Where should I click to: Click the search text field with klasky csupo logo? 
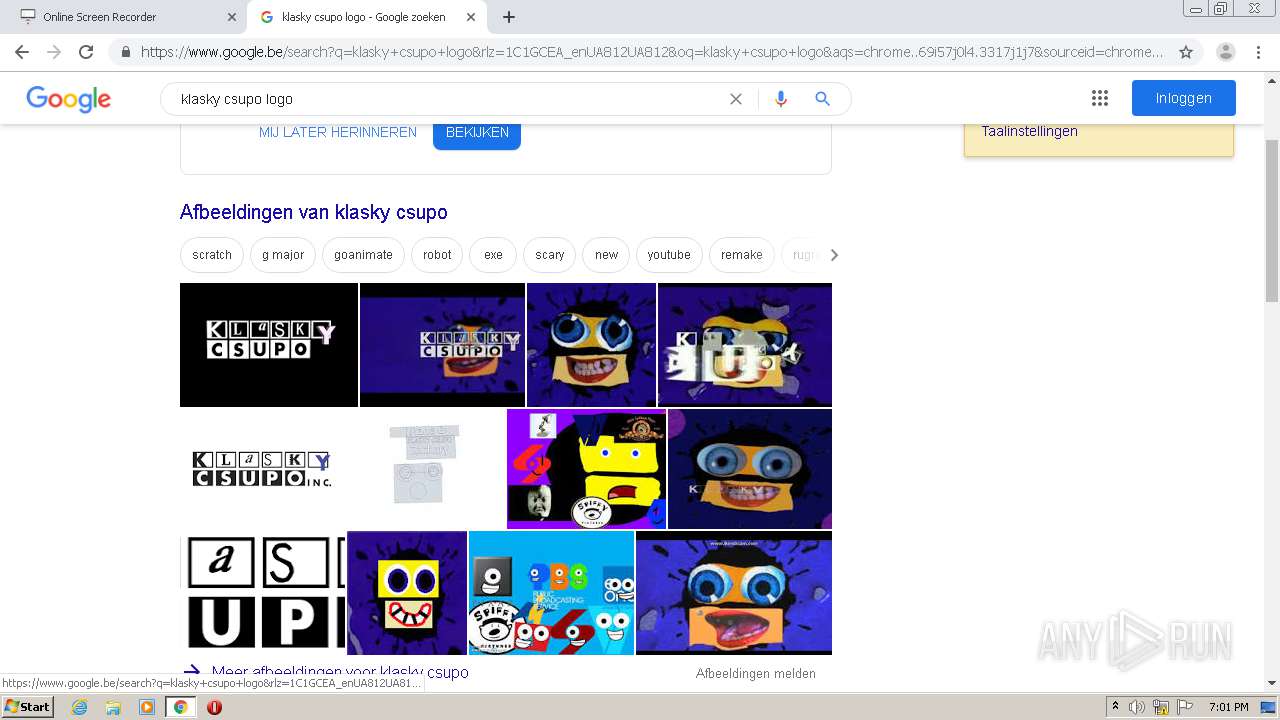450,99
